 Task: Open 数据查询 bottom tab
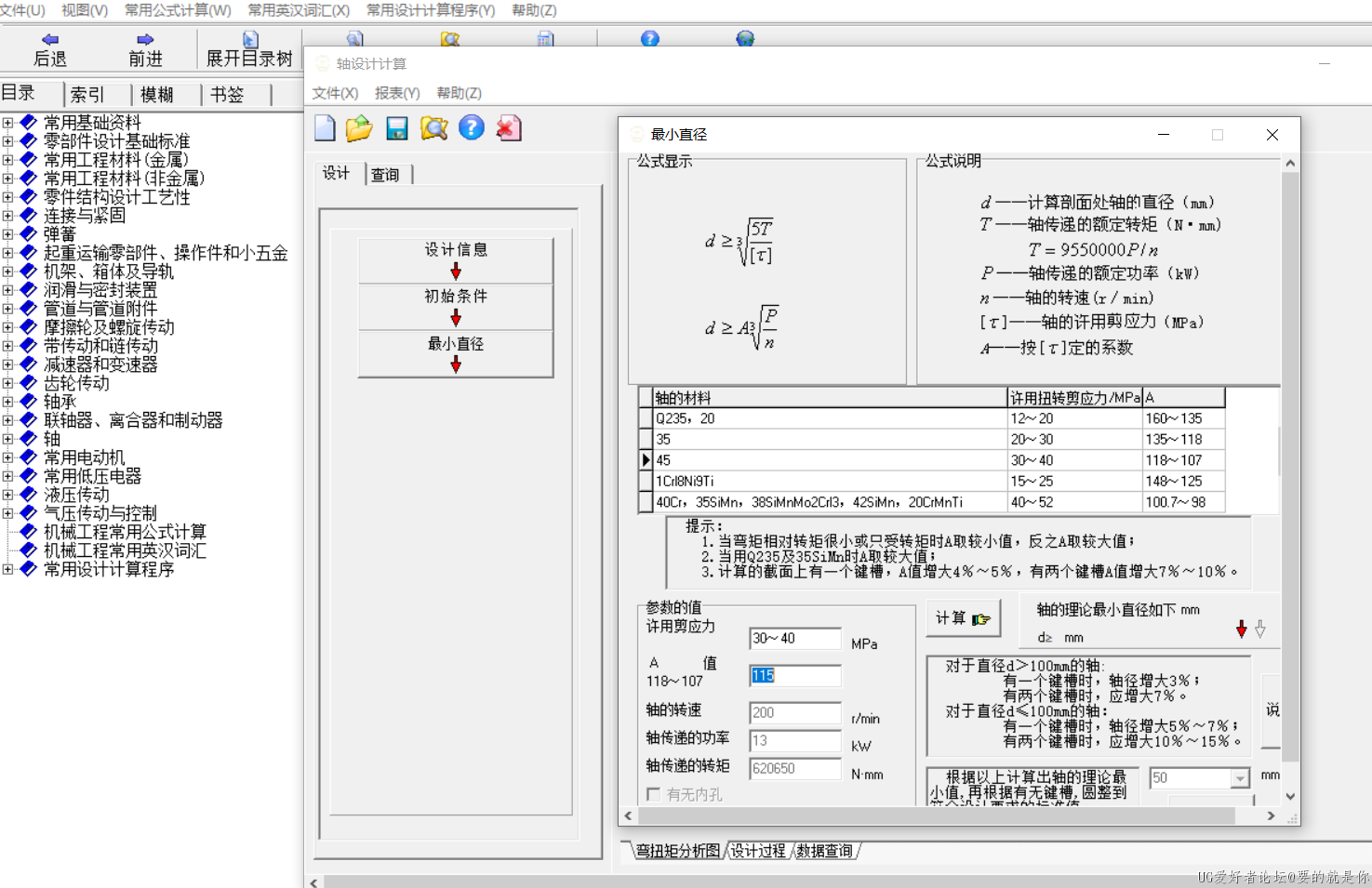[824, 851]
